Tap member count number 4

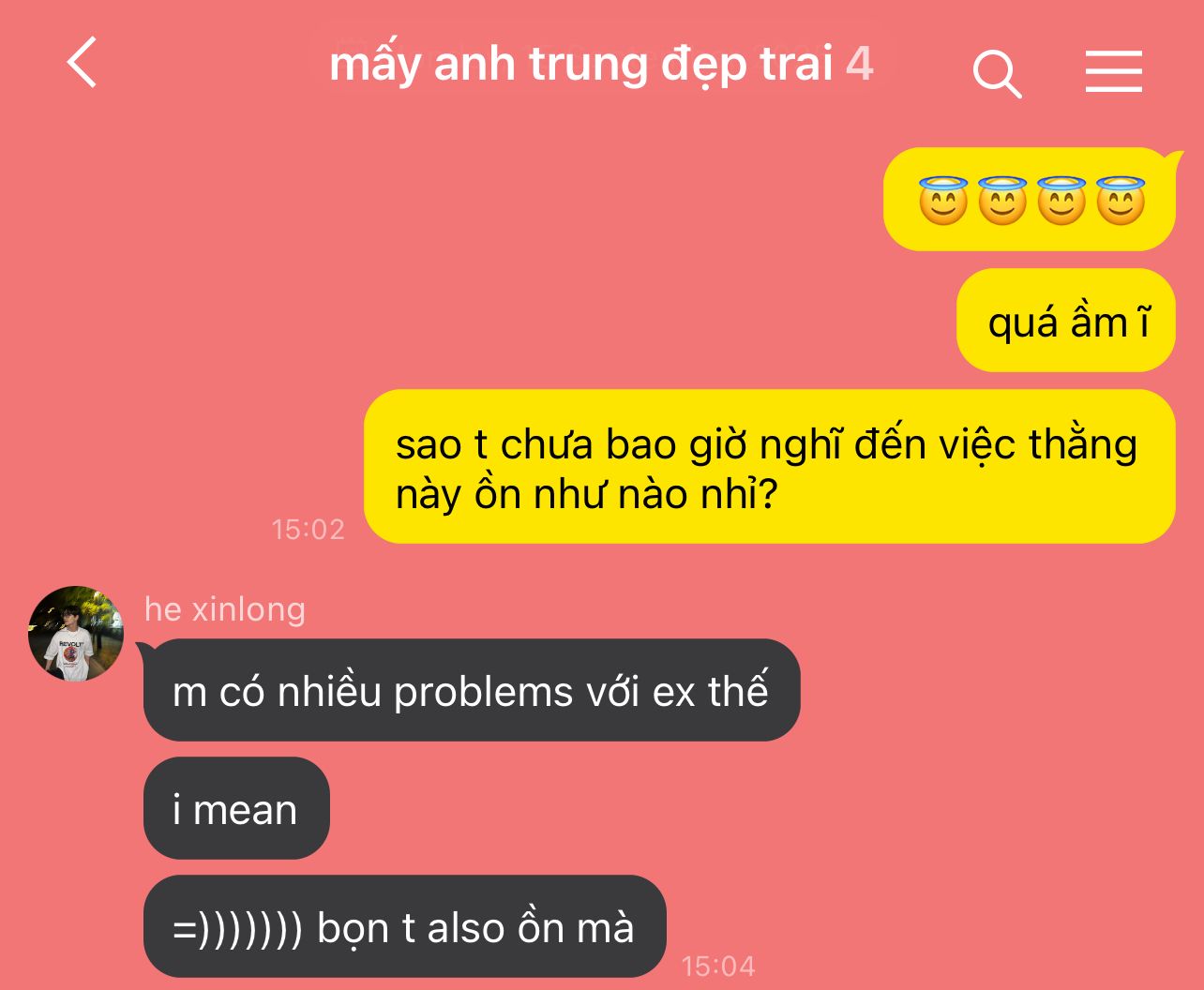860,64
